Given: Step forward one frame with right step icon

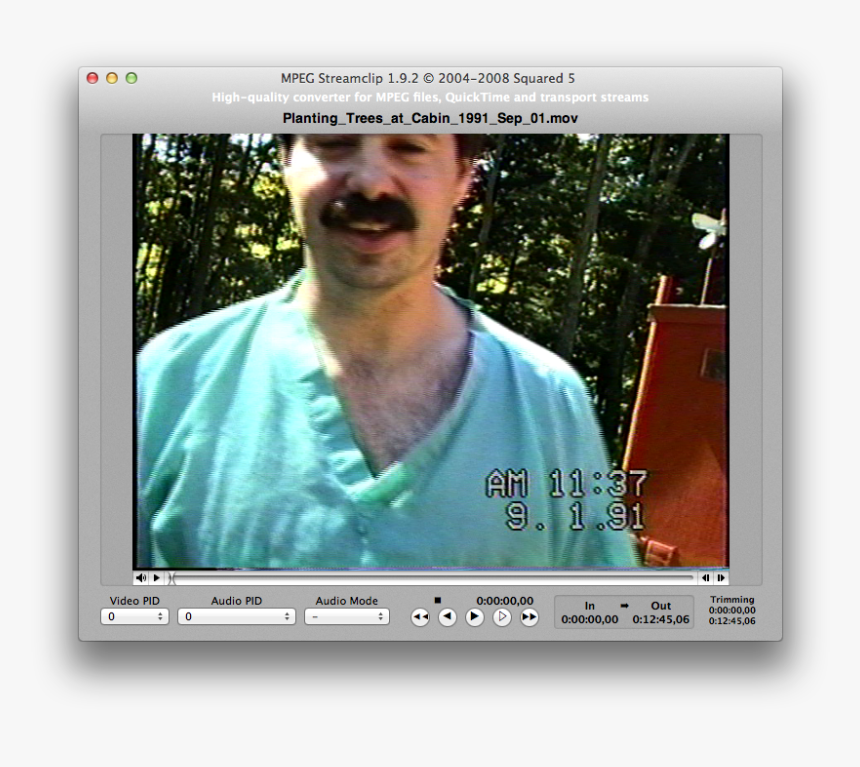Looking at the screenshot, I should pos(721,578).
